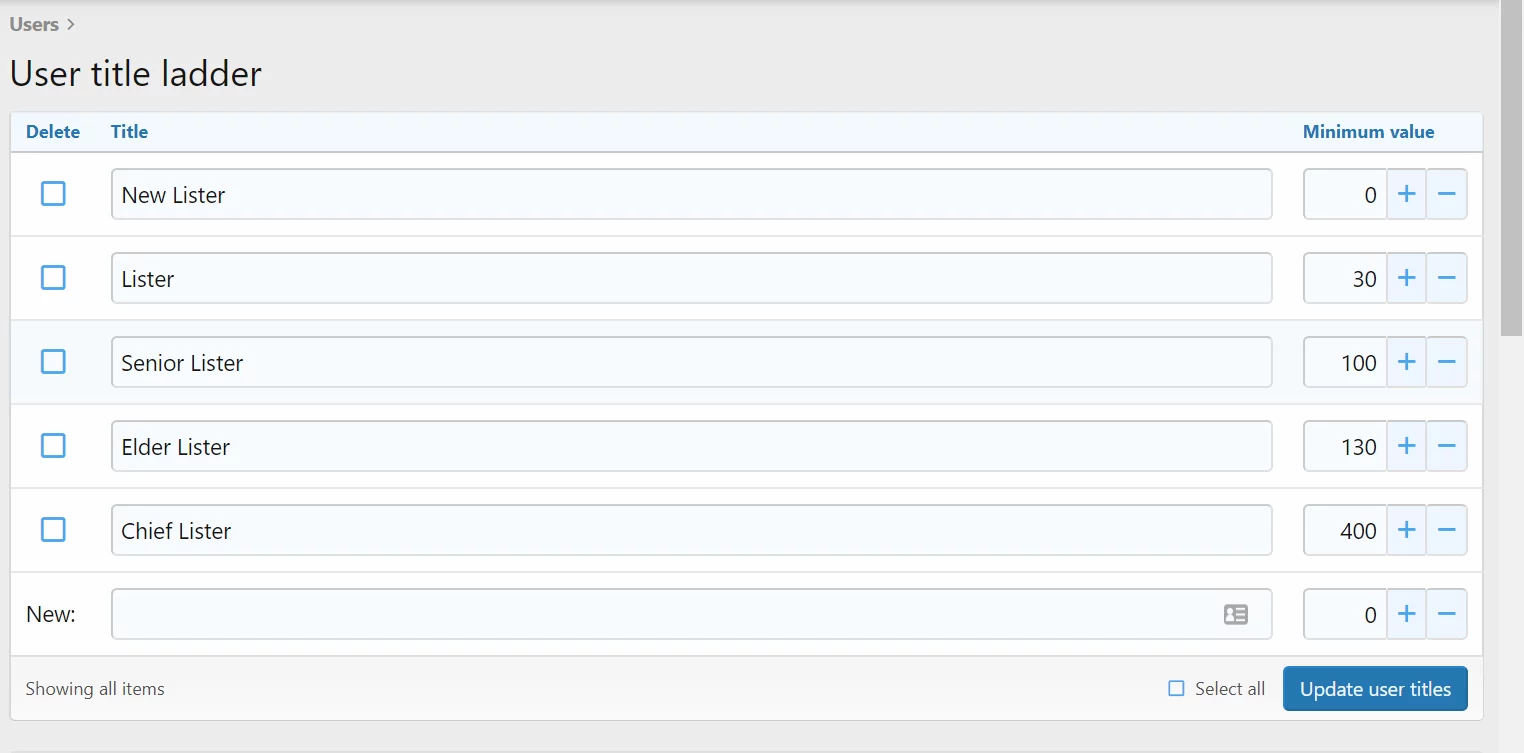Click the New title input field
The width and height of the screenshot is (1524, 753).
click(x=691, y=614)
